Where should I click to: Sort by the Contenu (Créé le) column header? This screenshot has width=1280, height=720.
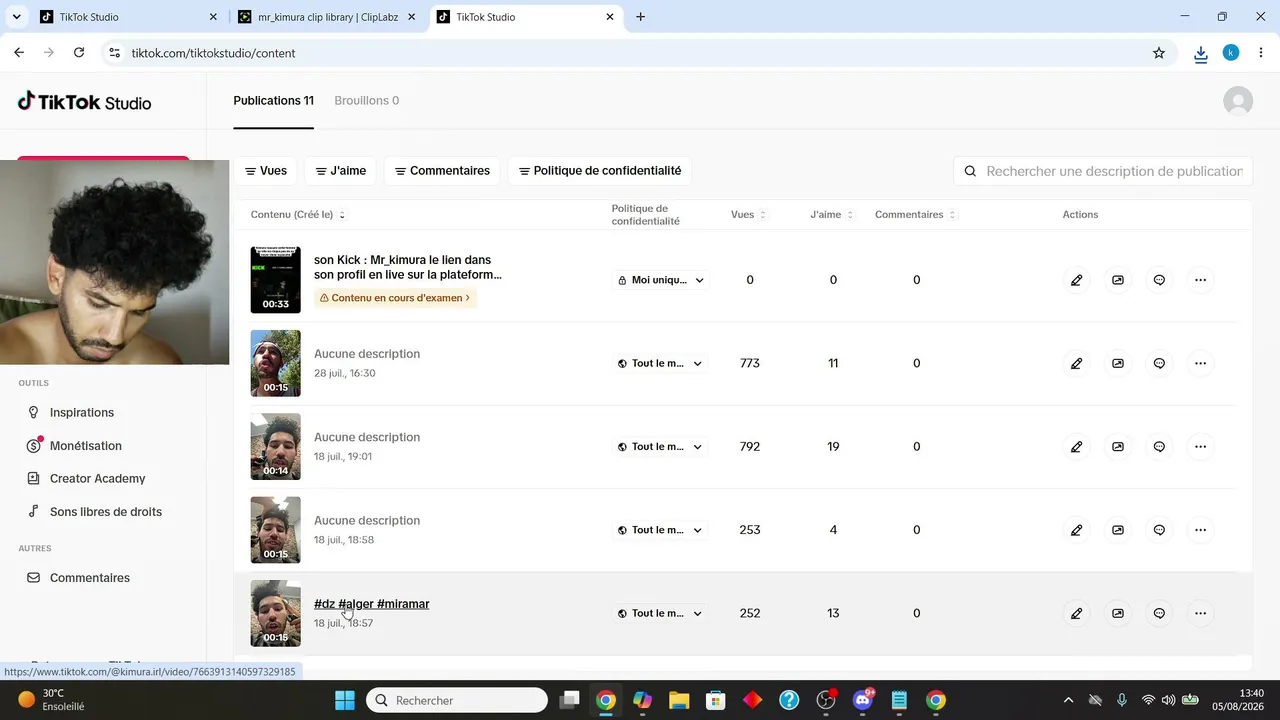[298, 215]
